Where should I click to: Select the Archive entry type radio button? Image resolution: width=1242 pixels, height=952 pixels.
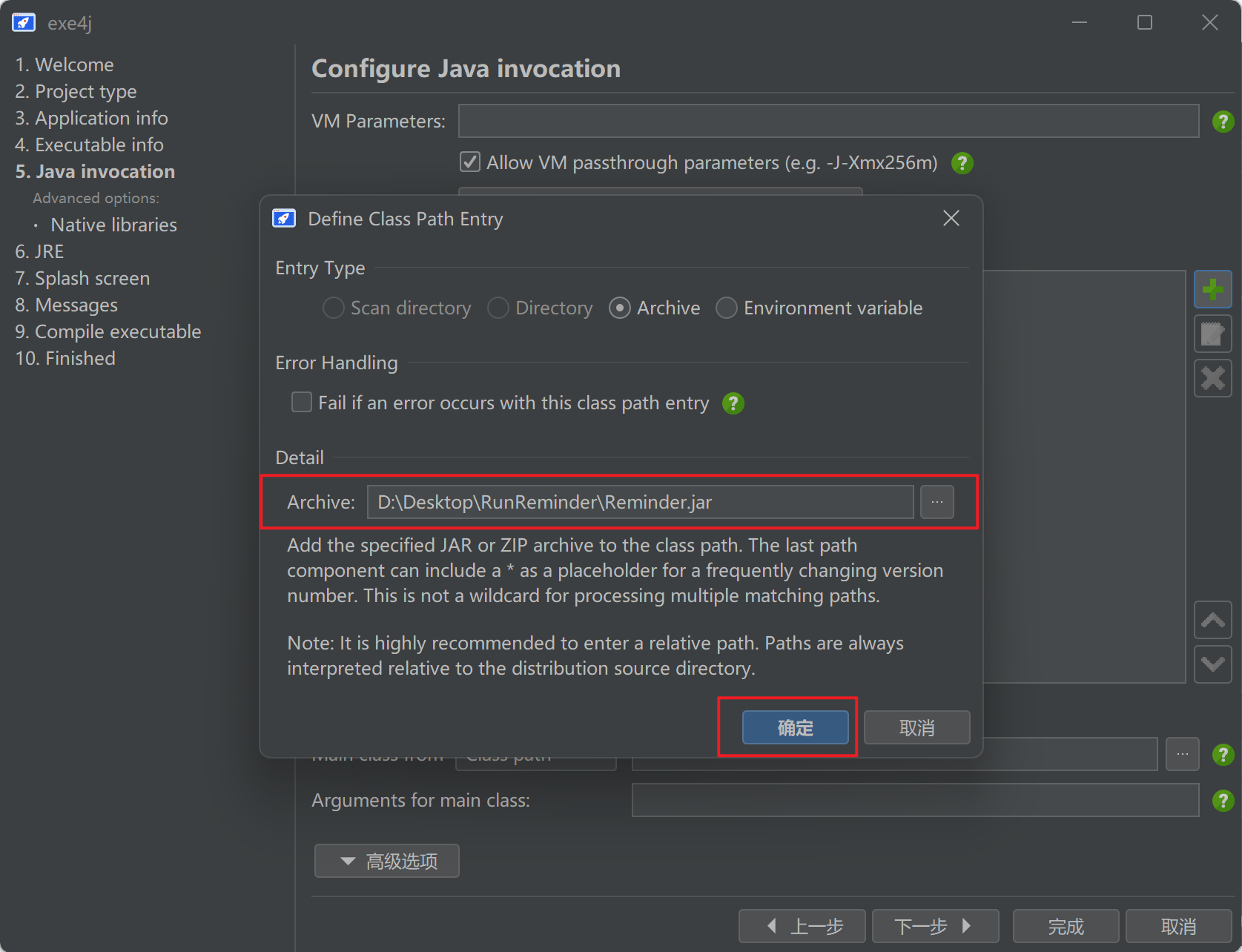coord(620,308)
